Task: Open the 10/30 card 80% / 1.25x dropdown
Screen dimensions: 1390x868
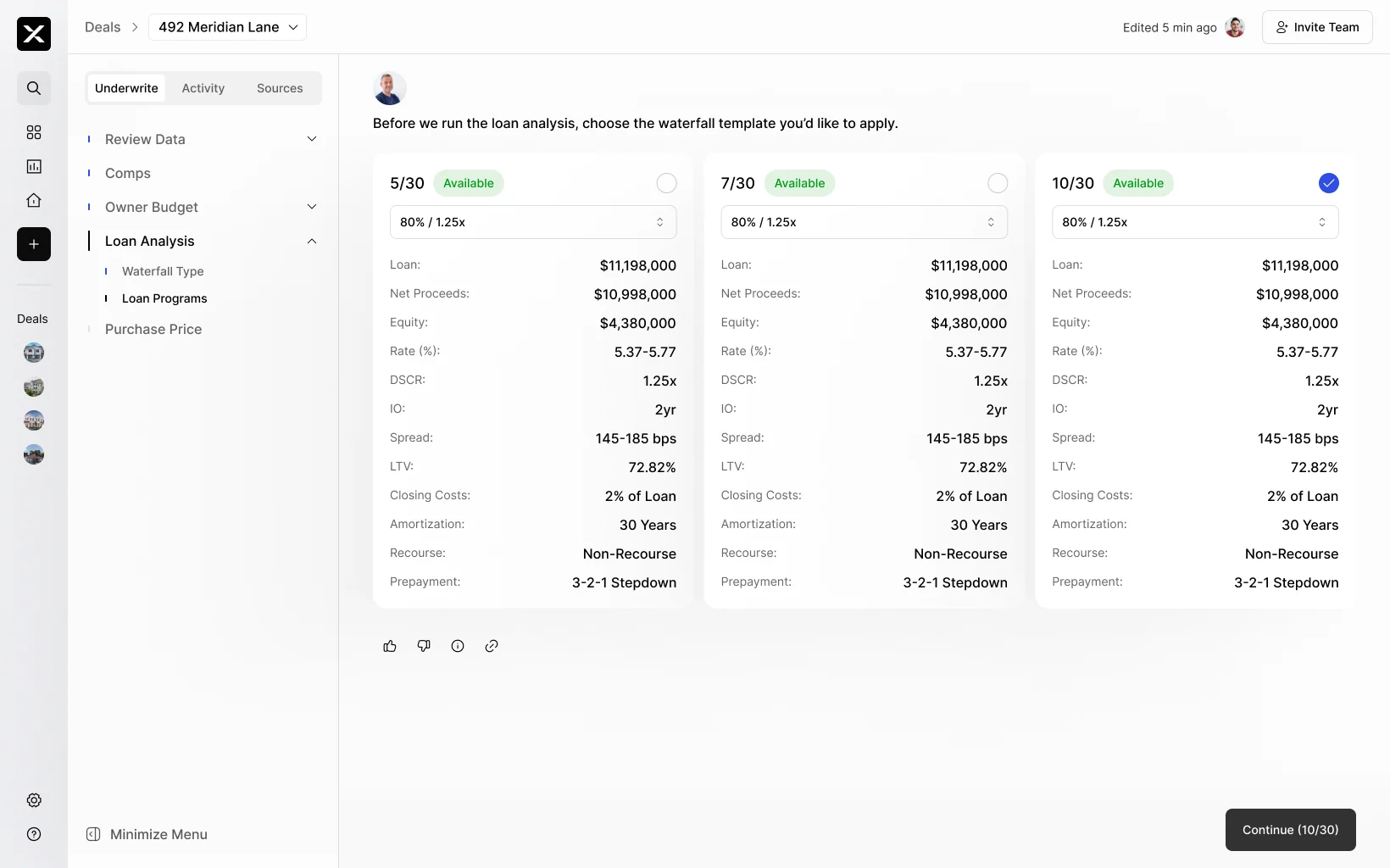Action: tap(1195, 222)
